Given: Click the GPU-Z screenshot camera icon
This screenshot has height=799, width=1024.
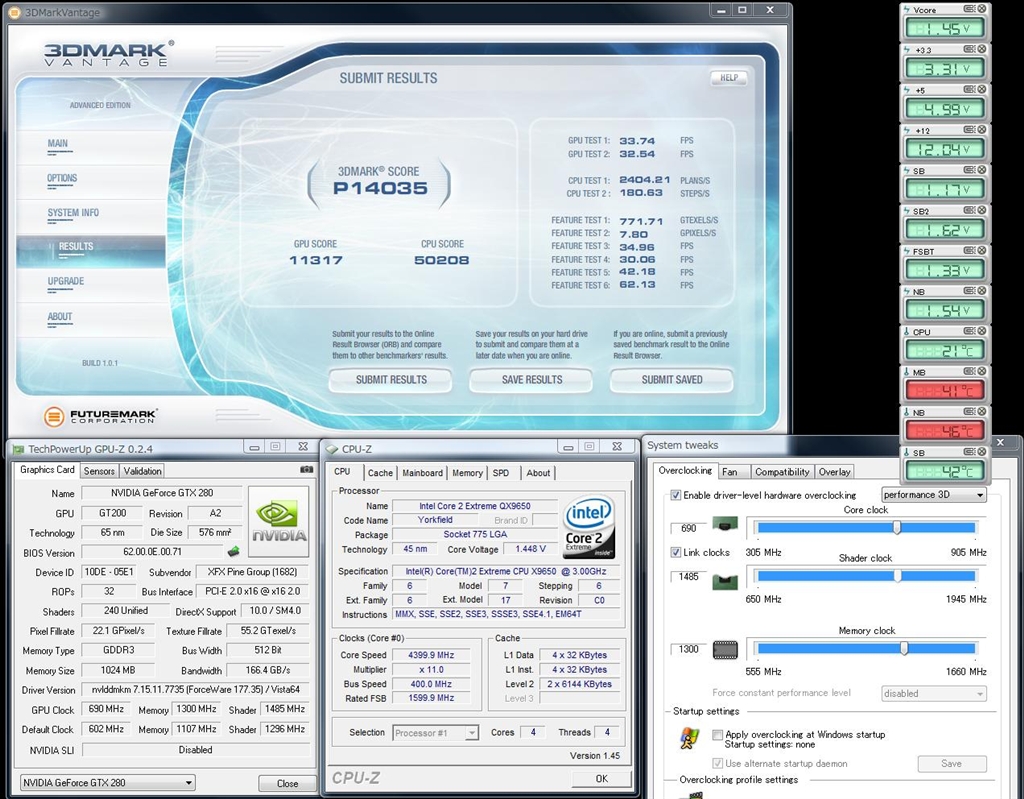Looking at the screenshot, I should [306, 470].
